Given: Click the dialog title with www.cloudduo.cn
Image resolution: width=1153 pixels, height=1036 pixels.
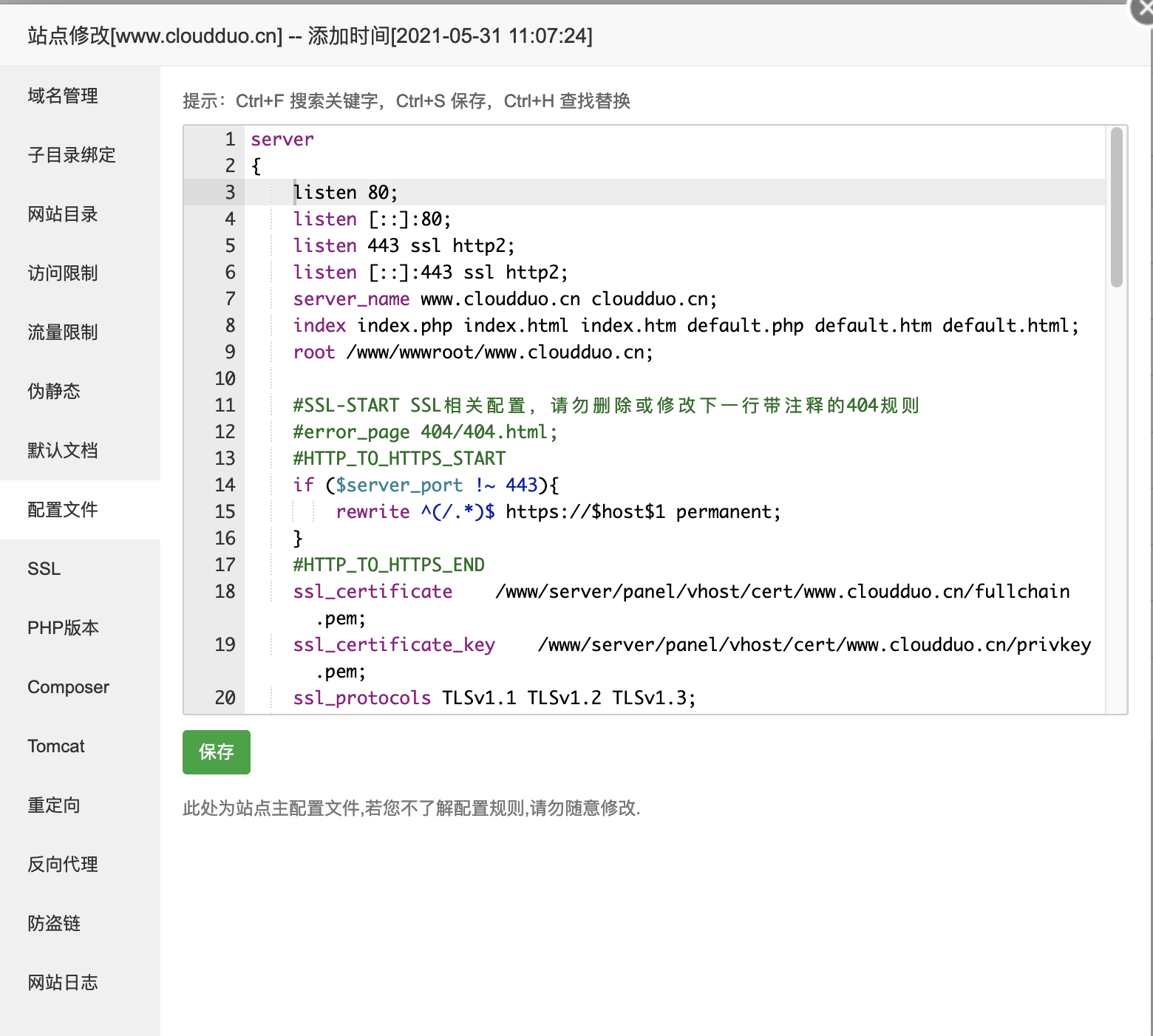Looking at the screenshot, I should pos(310,35).
